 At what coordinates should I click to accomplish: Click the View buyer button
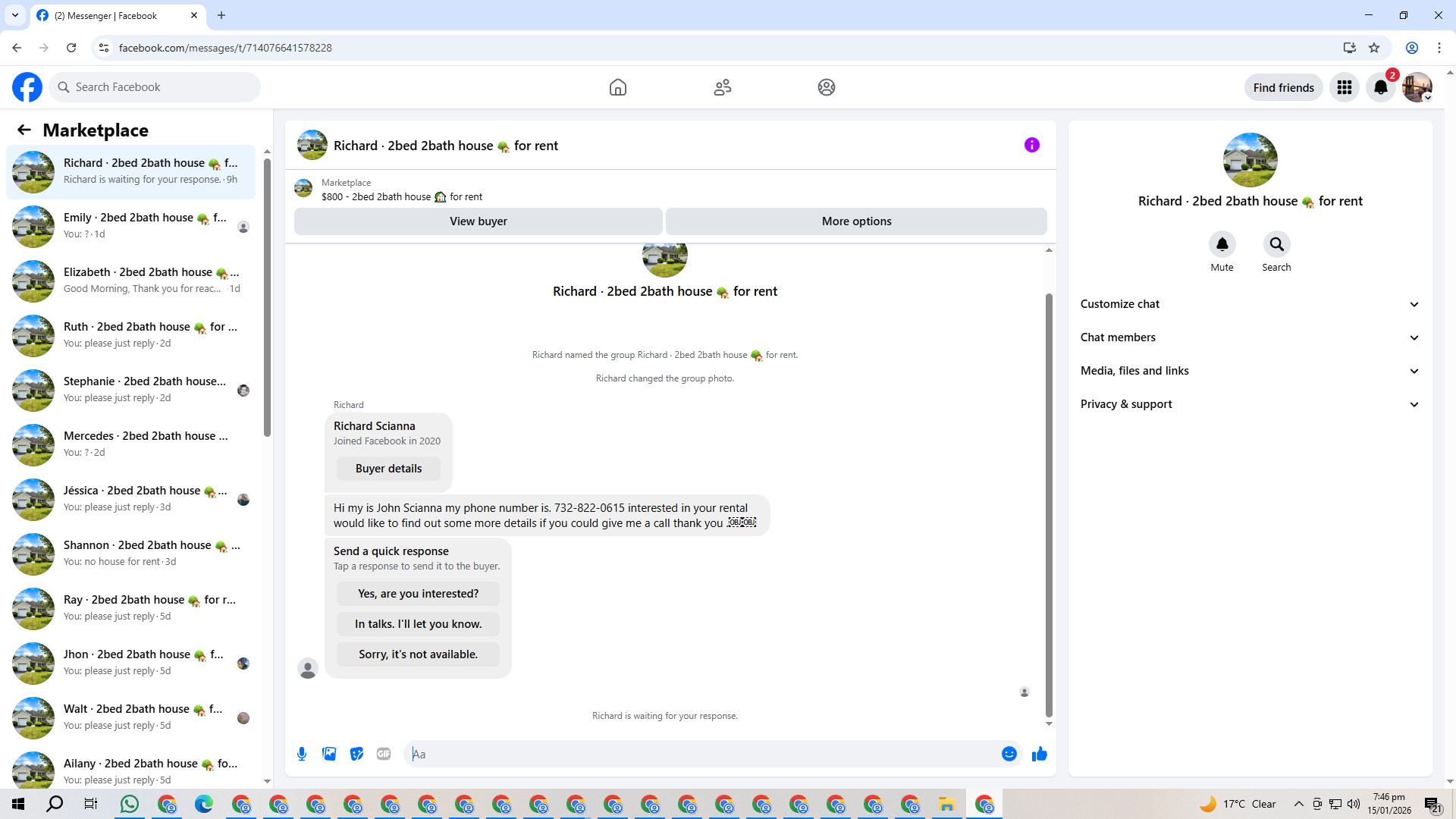(478, 221)
